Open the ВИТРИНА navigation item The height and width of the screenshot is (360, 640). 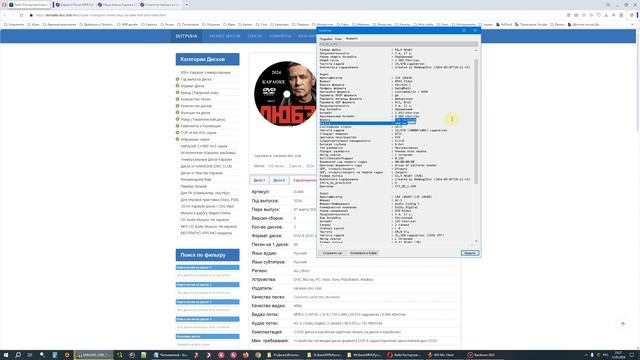click(186, 36)
